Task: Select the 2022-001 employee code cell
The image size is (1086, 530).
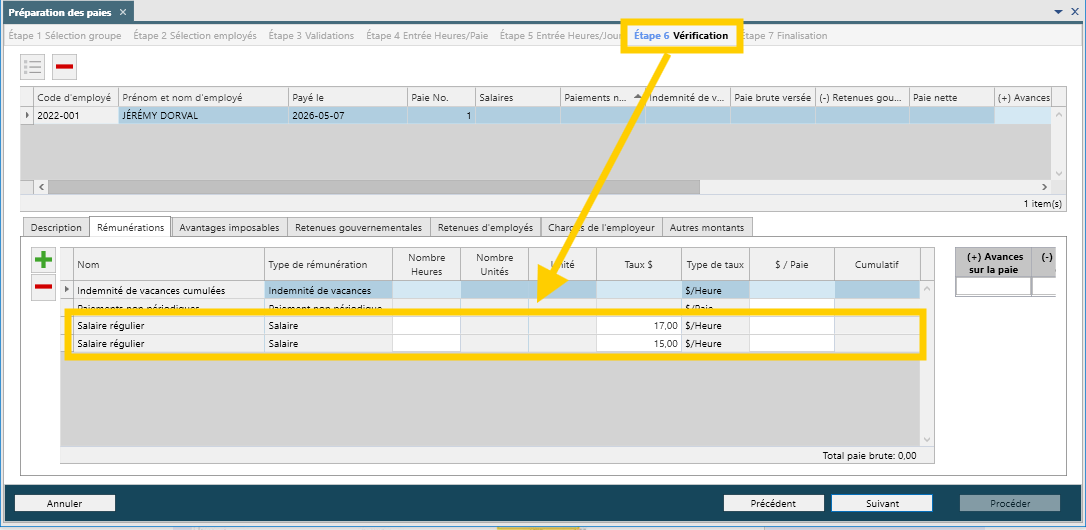Action: (x=76, y=116)
